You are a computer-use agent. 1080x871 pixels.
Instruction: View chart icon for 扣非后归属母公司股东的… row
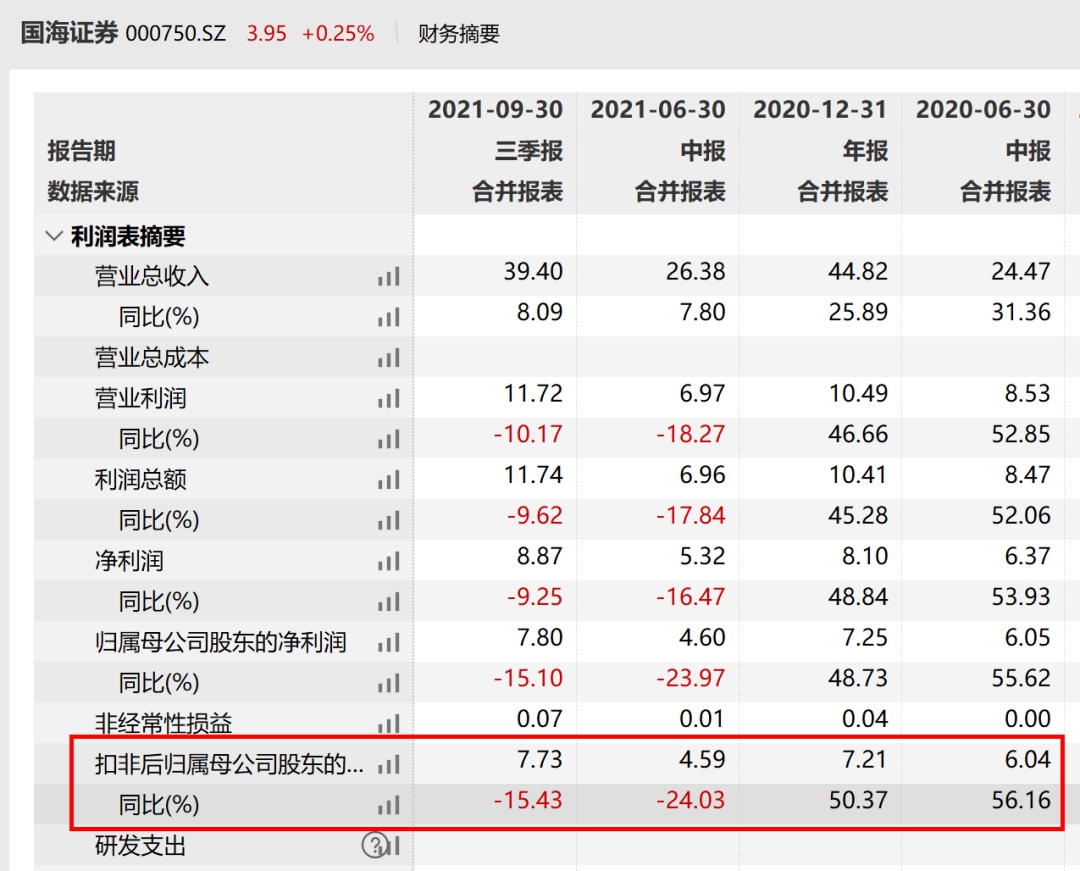388,764
